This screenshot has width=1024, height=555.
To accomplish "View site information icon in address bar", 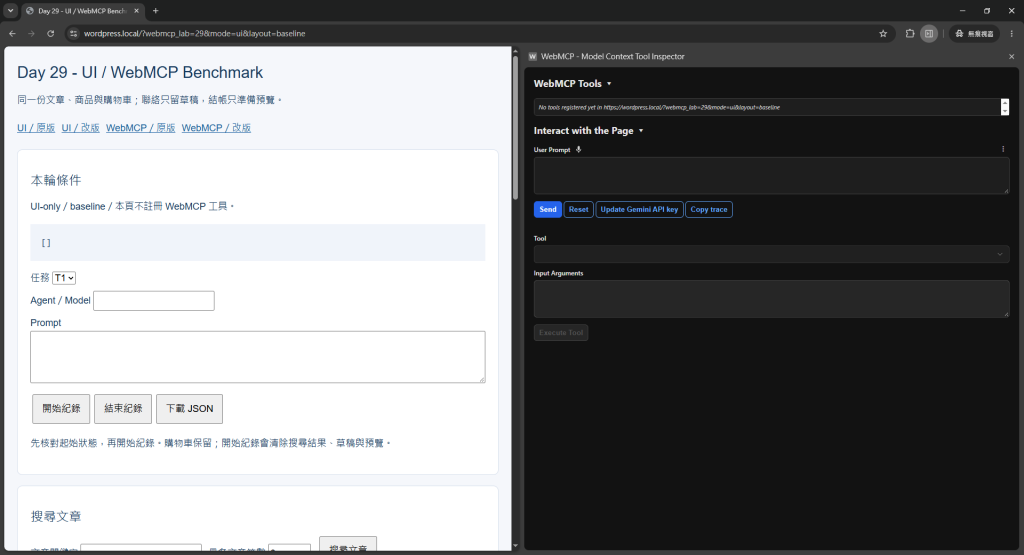I will tap(74, 33).
